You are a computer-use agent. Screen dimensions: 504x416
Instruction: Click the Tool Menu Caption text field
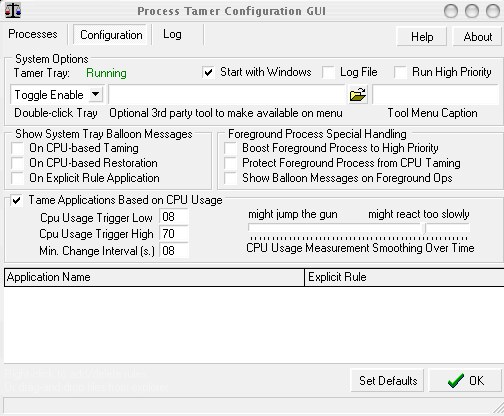[435, 95]
